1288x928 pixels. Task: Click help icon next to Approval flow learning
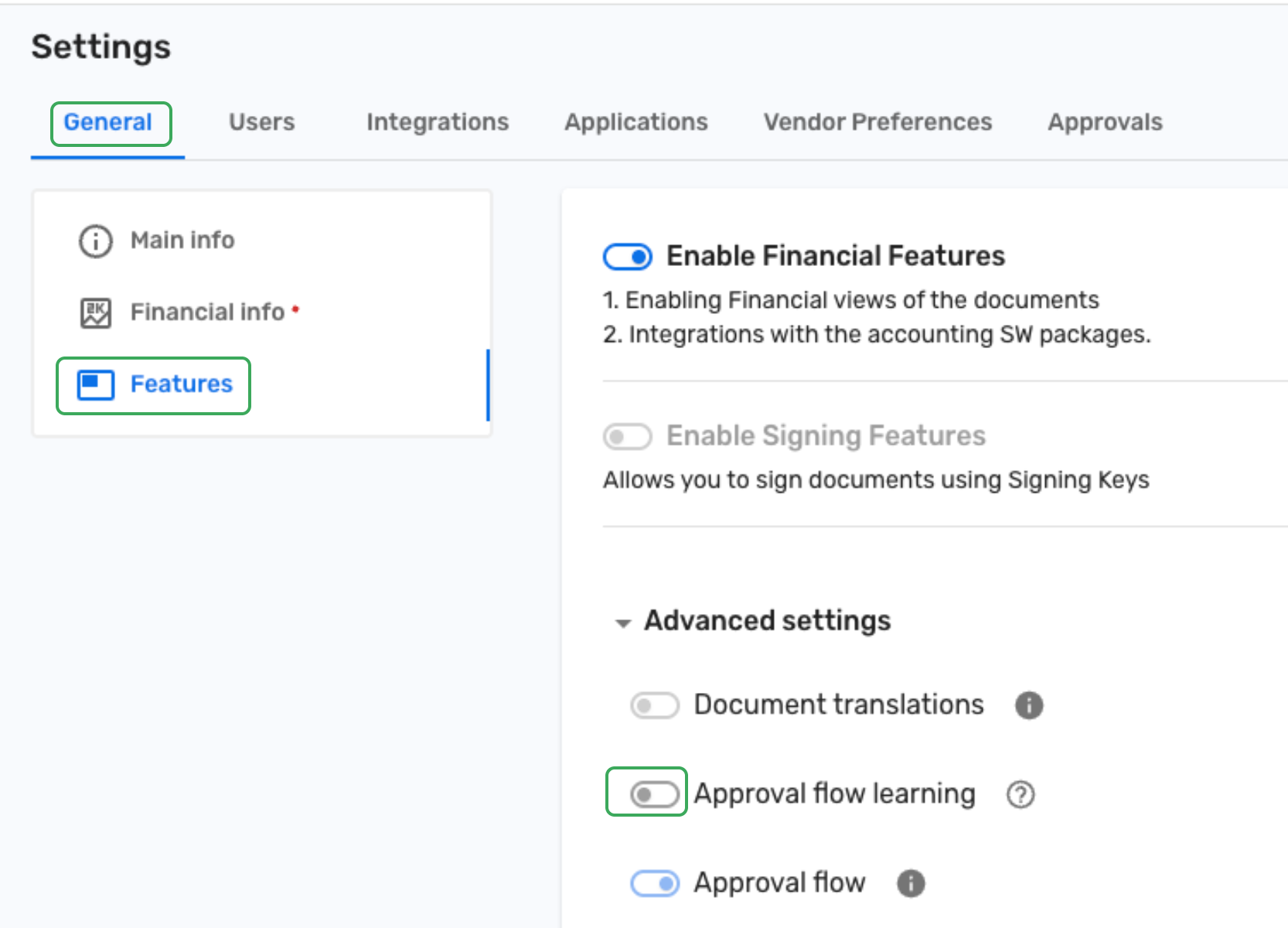point(1021,794)
